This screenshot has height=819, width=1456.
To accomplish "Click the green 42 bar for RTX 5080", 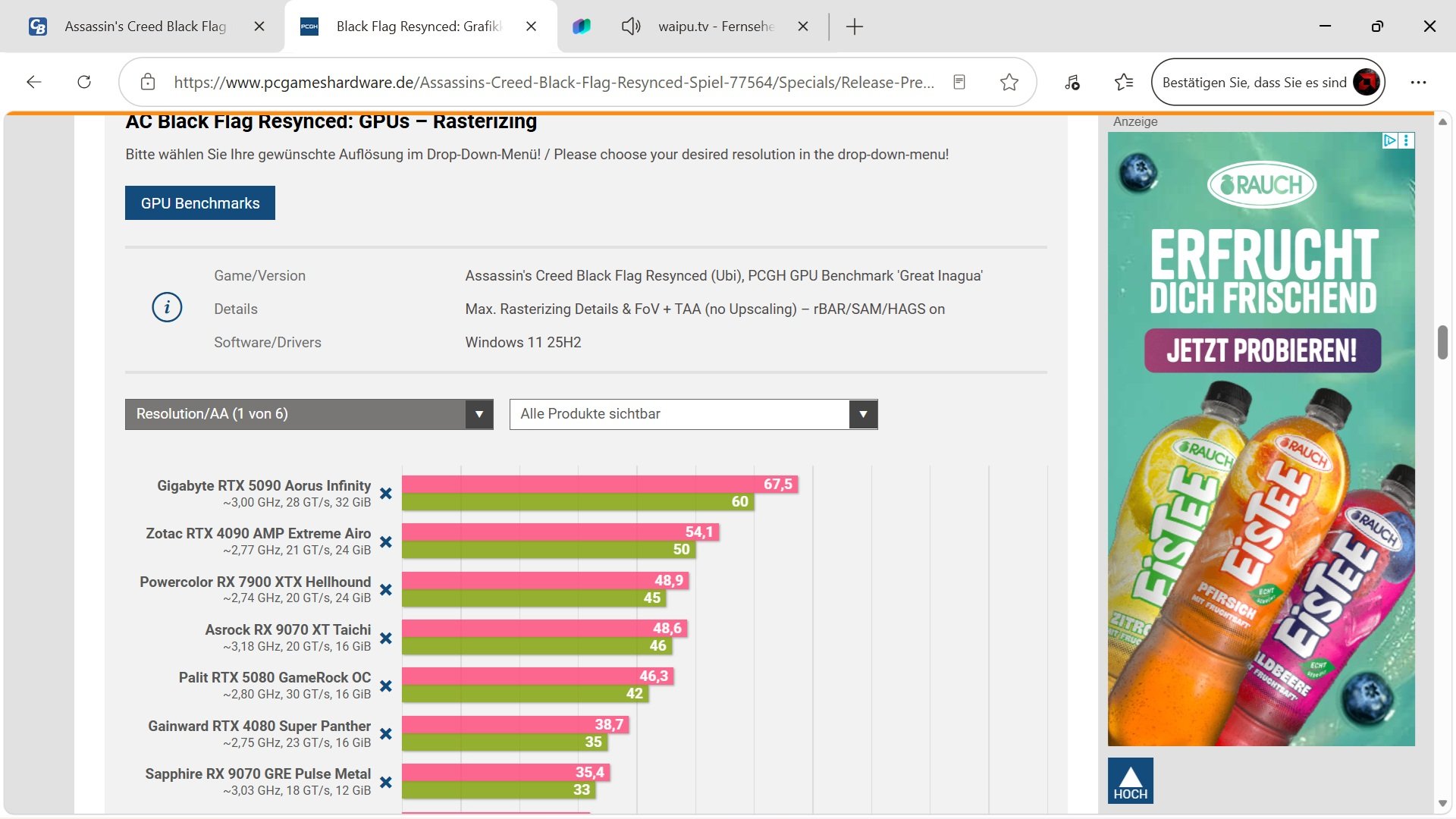I will pyautogui.click(x=525, y=693).
